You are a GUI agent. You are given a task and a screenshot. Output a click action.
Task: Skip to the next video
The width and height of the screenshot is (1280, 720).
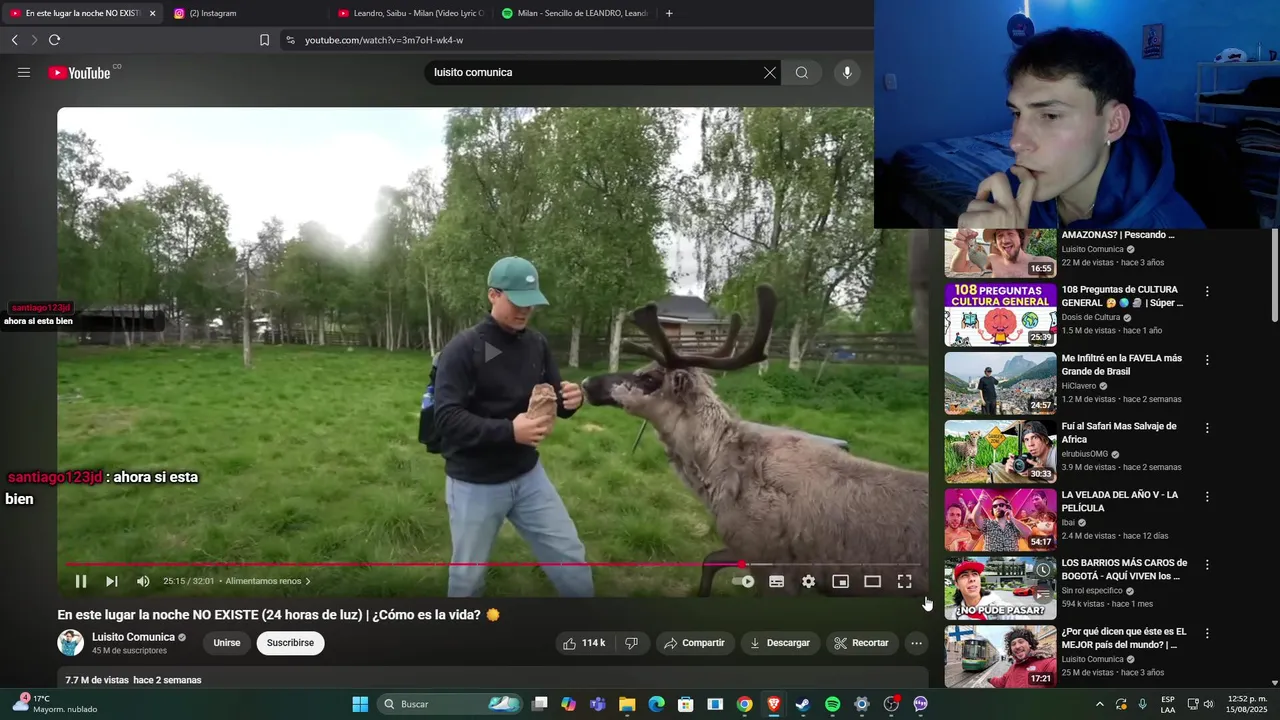(x=112, y=581)
